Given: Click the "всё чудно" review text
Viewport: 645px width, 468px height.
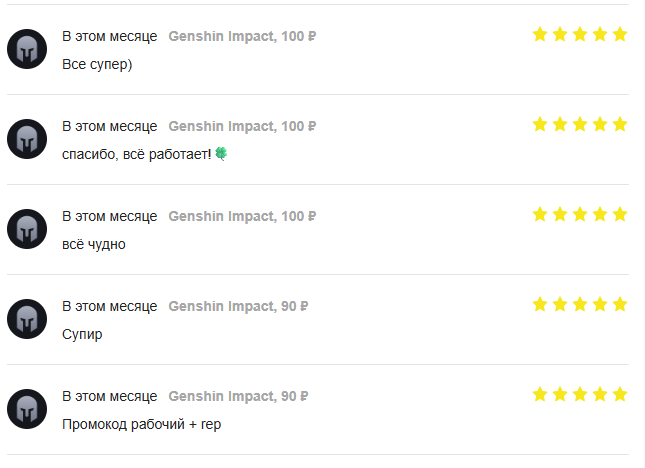Looking at the screenshot, I should (x=94, y=244).
